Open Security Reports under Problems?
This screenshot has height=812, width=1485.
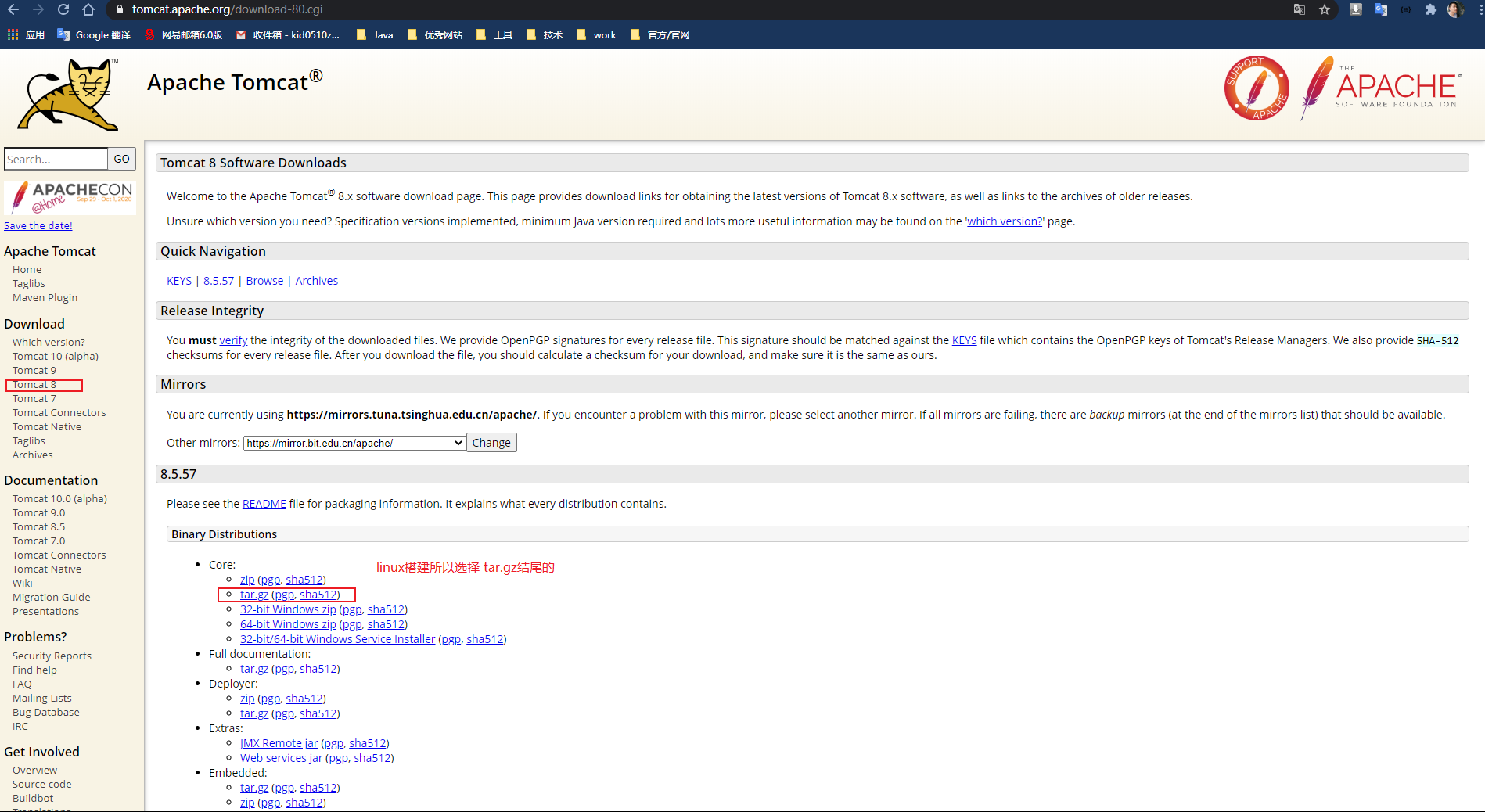[52, 656]
